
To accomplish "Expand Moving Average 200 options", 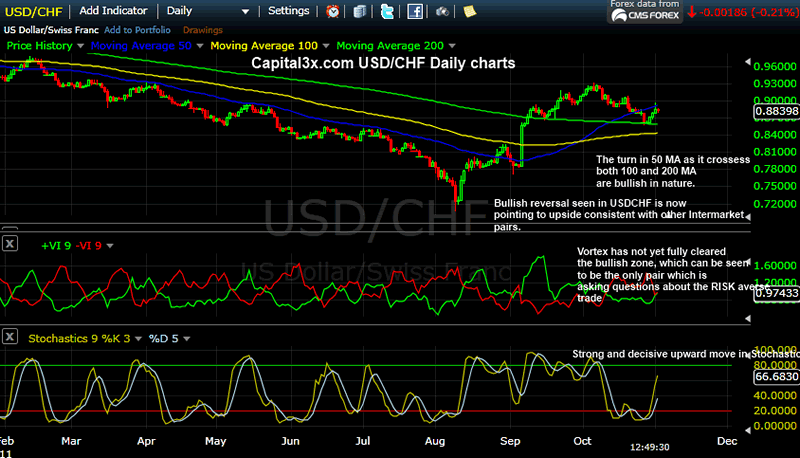I will point(452,46).
